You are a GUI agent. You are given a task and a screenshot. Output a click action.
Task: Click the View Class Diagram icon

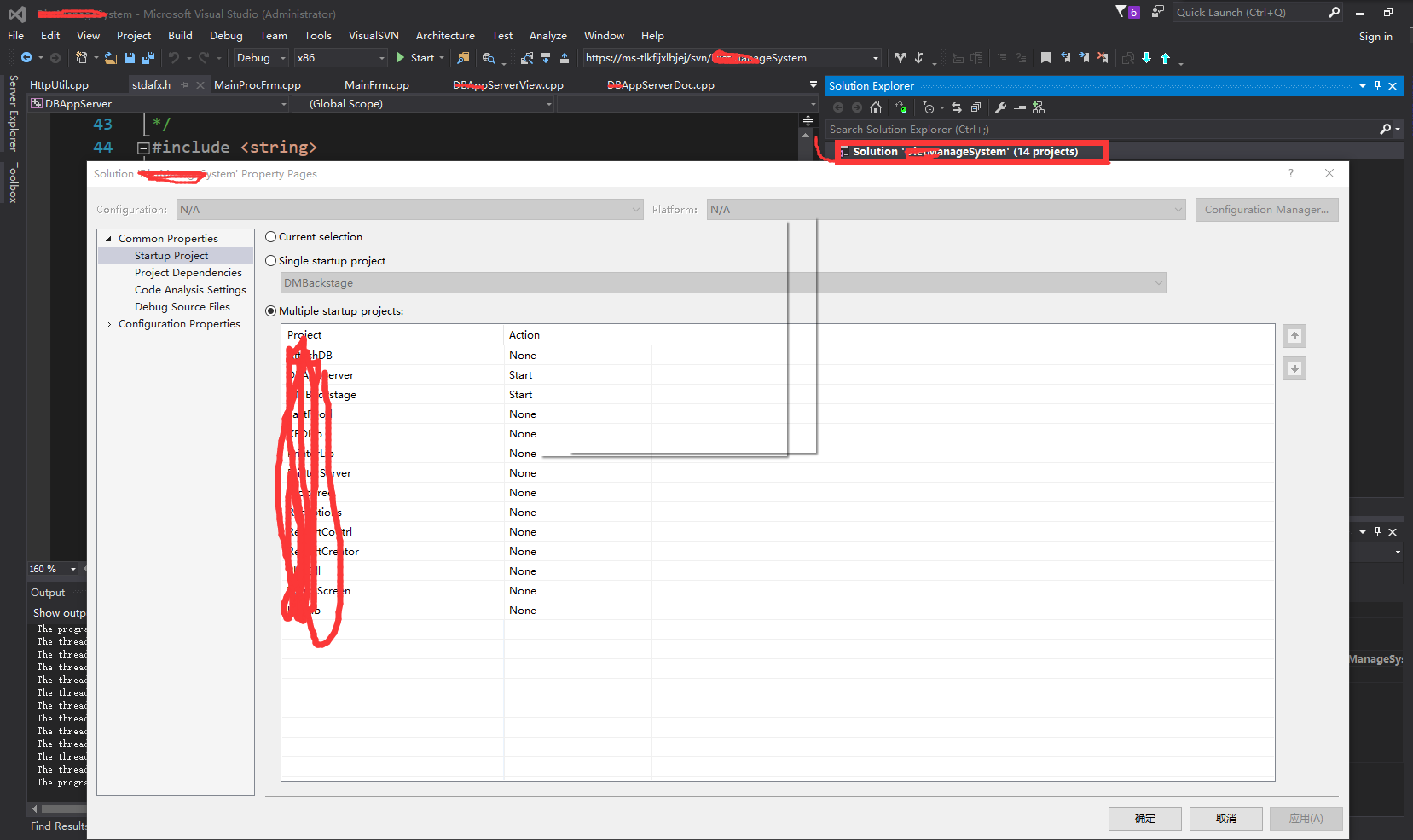point(1038,107)
